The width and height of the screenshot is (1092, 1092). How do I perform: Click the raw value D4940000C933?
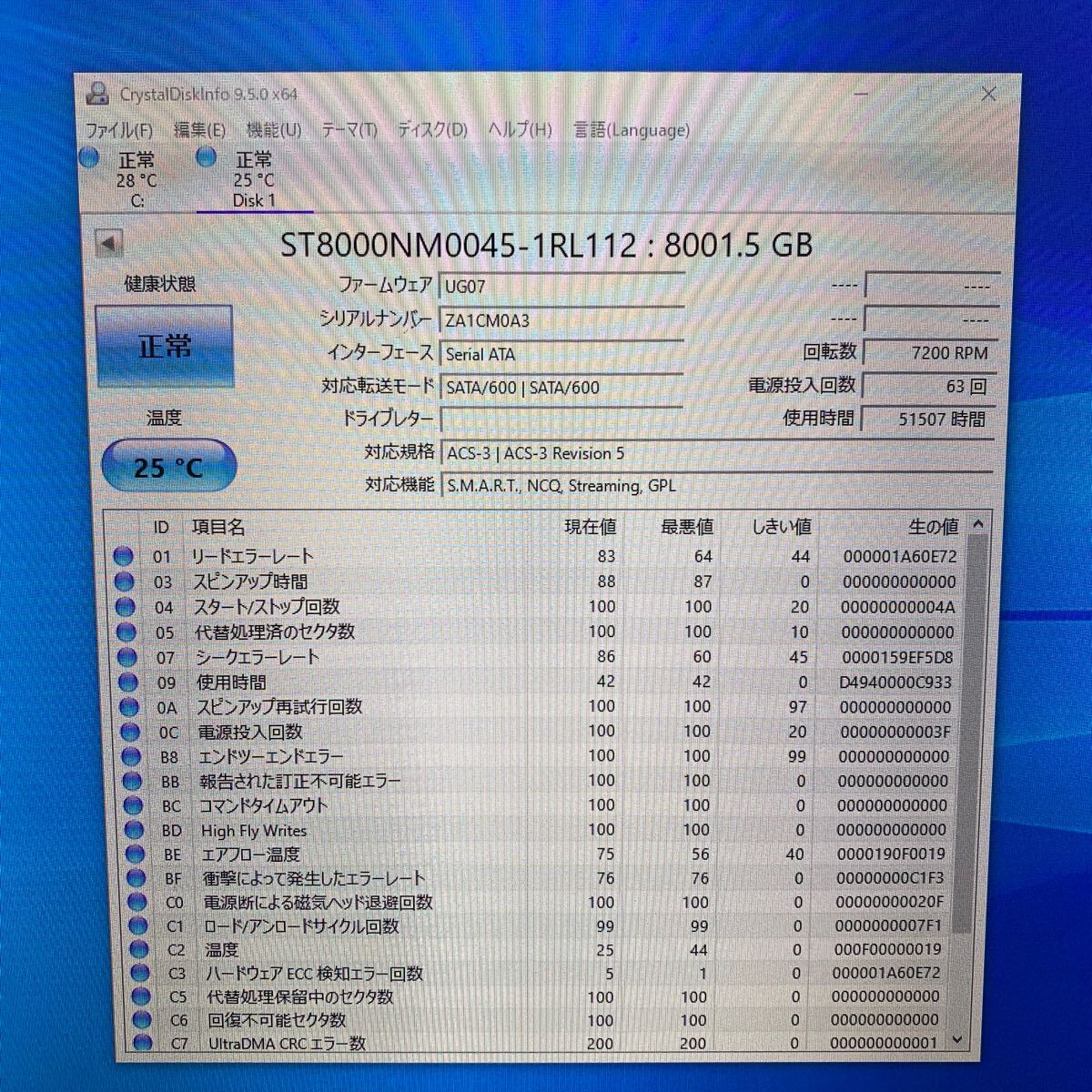coord(897,682)
